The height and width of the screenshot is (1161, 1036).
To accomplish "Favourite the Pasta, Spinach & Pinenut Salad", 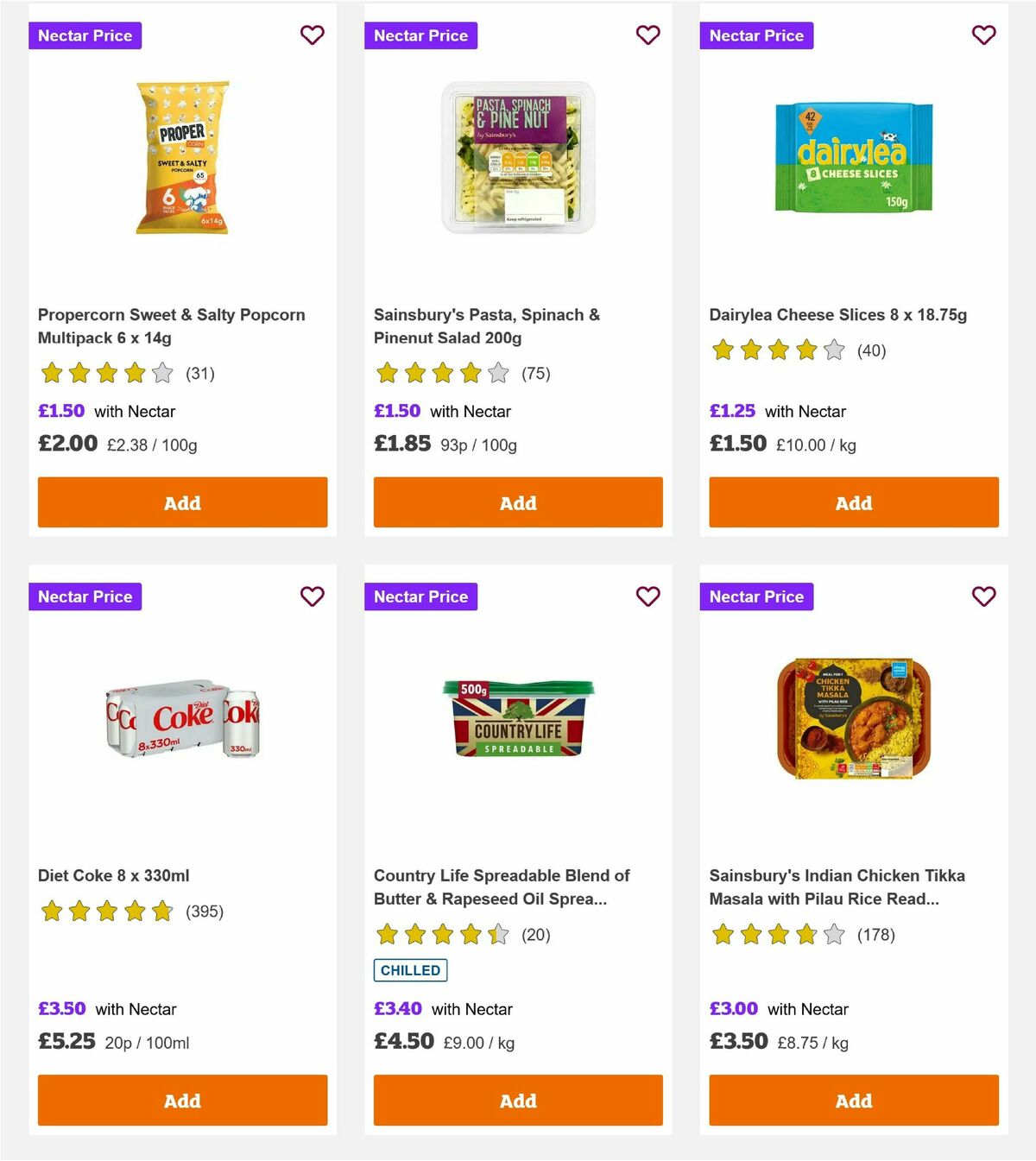I will (x=647, y=35).
